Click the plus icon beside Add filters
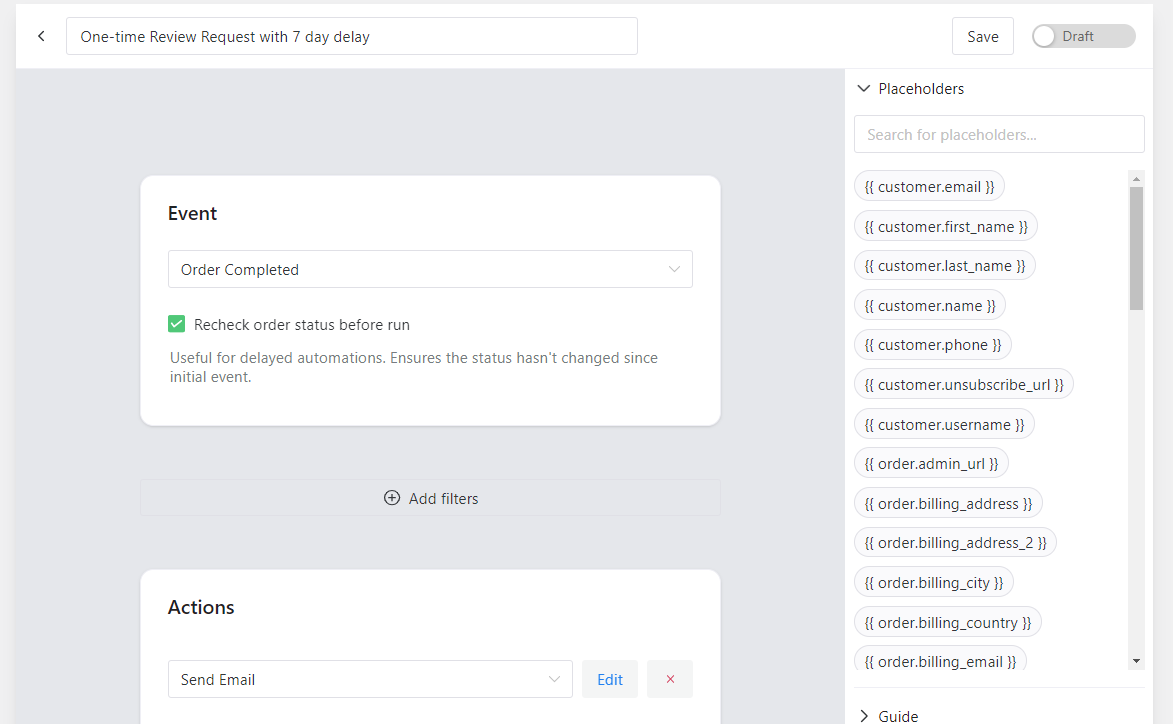1173x724 pixels. tap(391, 498)
